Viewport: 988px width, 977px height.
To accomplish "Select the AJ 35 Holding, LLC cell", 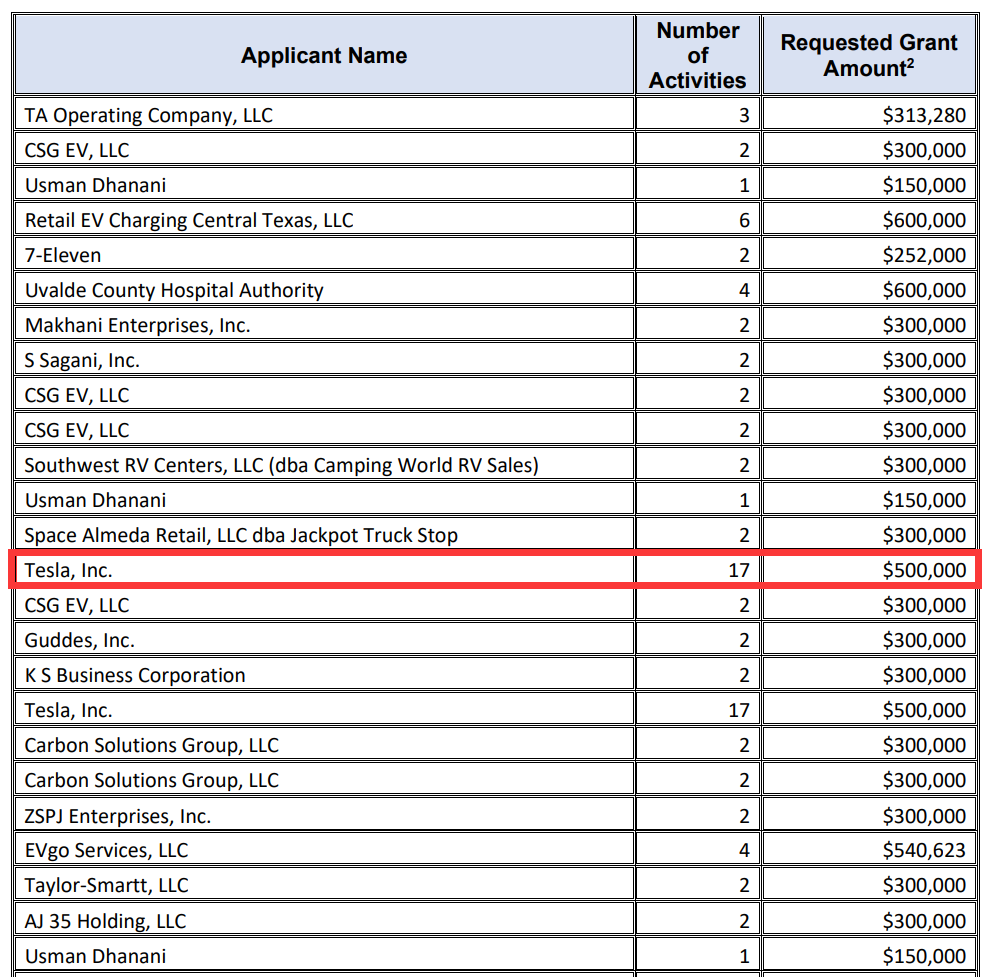I will click(324, 921).
